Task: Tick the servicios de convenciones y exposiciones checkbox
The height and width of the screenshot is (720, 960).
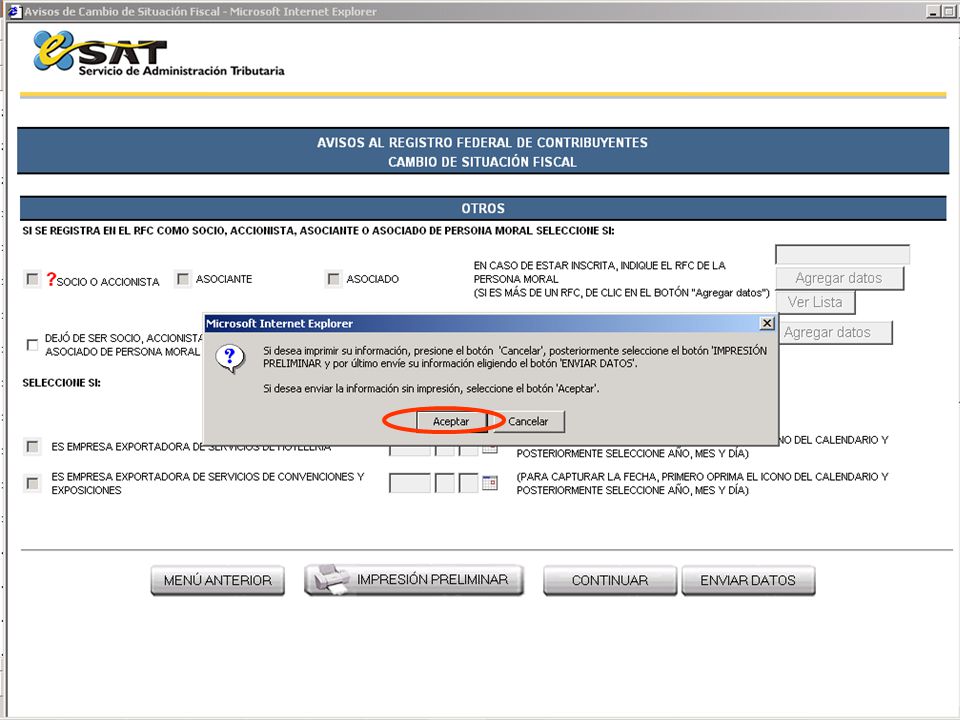Action: click(32, 483)
